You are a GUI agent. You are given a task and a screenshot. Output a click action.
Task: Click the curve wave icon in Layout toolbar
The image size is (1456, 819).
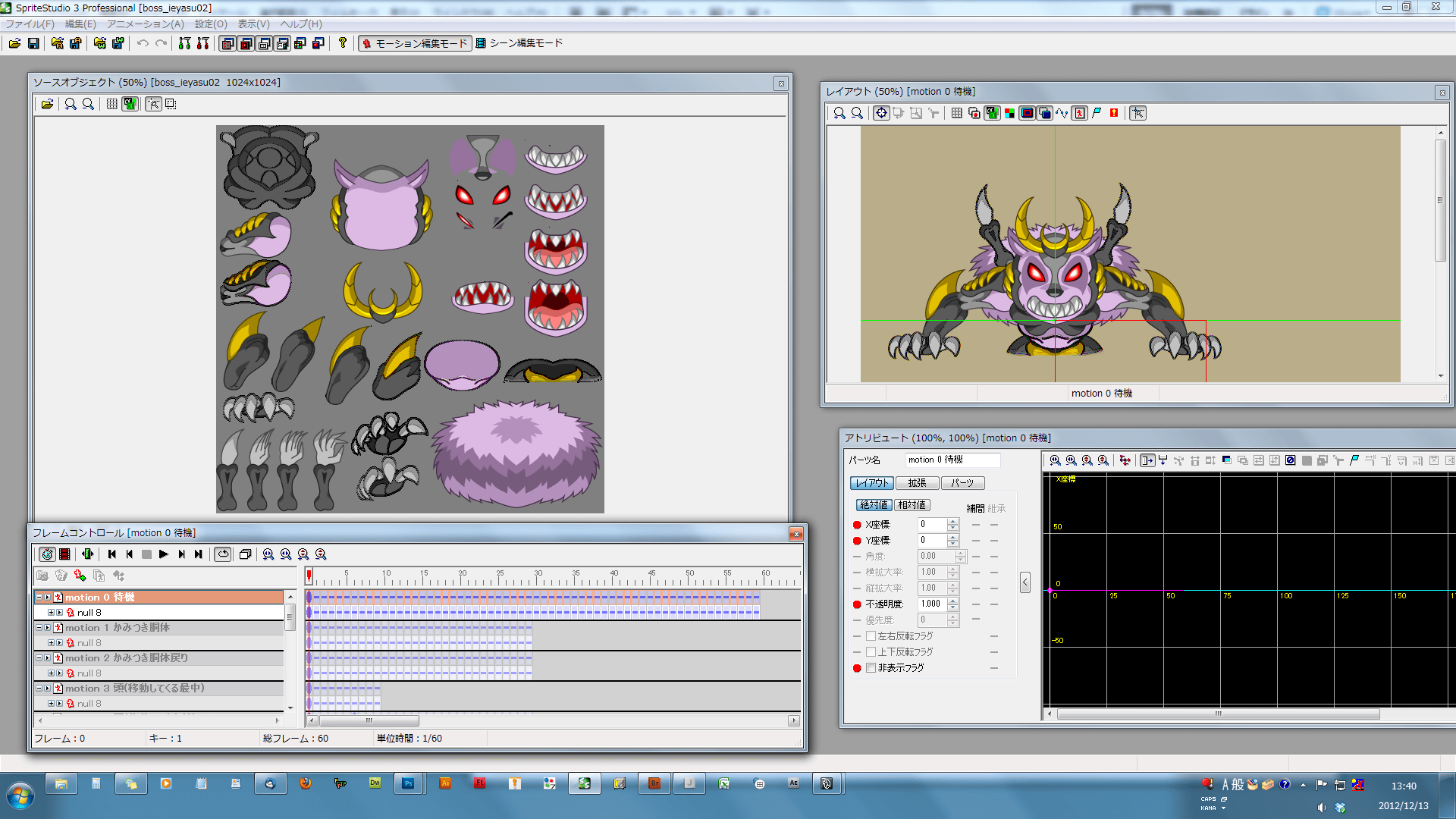tap(1062, 113)
